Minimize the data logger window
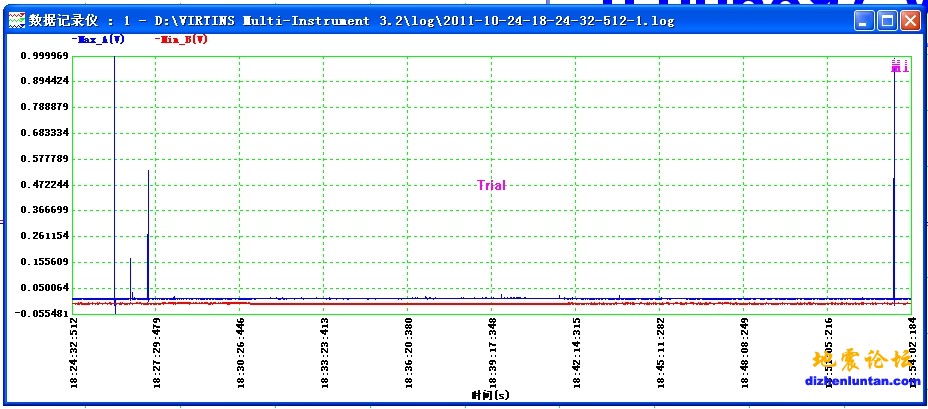The height and width of the screenshot is (409, 928). (863, 20)
